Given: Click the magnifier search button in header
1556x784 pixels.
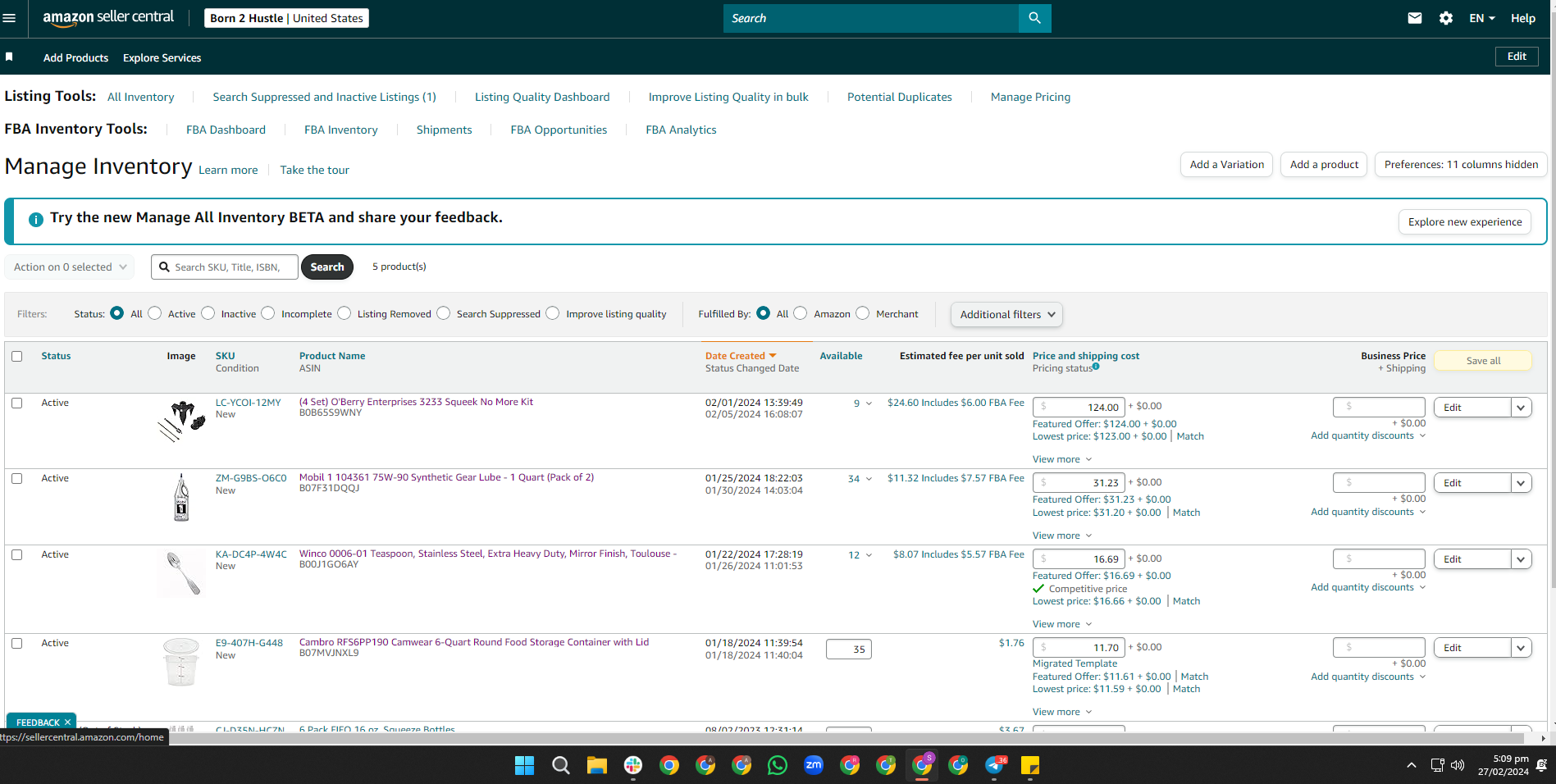Looking at the screenshot, I should [x=1034, y=18].
